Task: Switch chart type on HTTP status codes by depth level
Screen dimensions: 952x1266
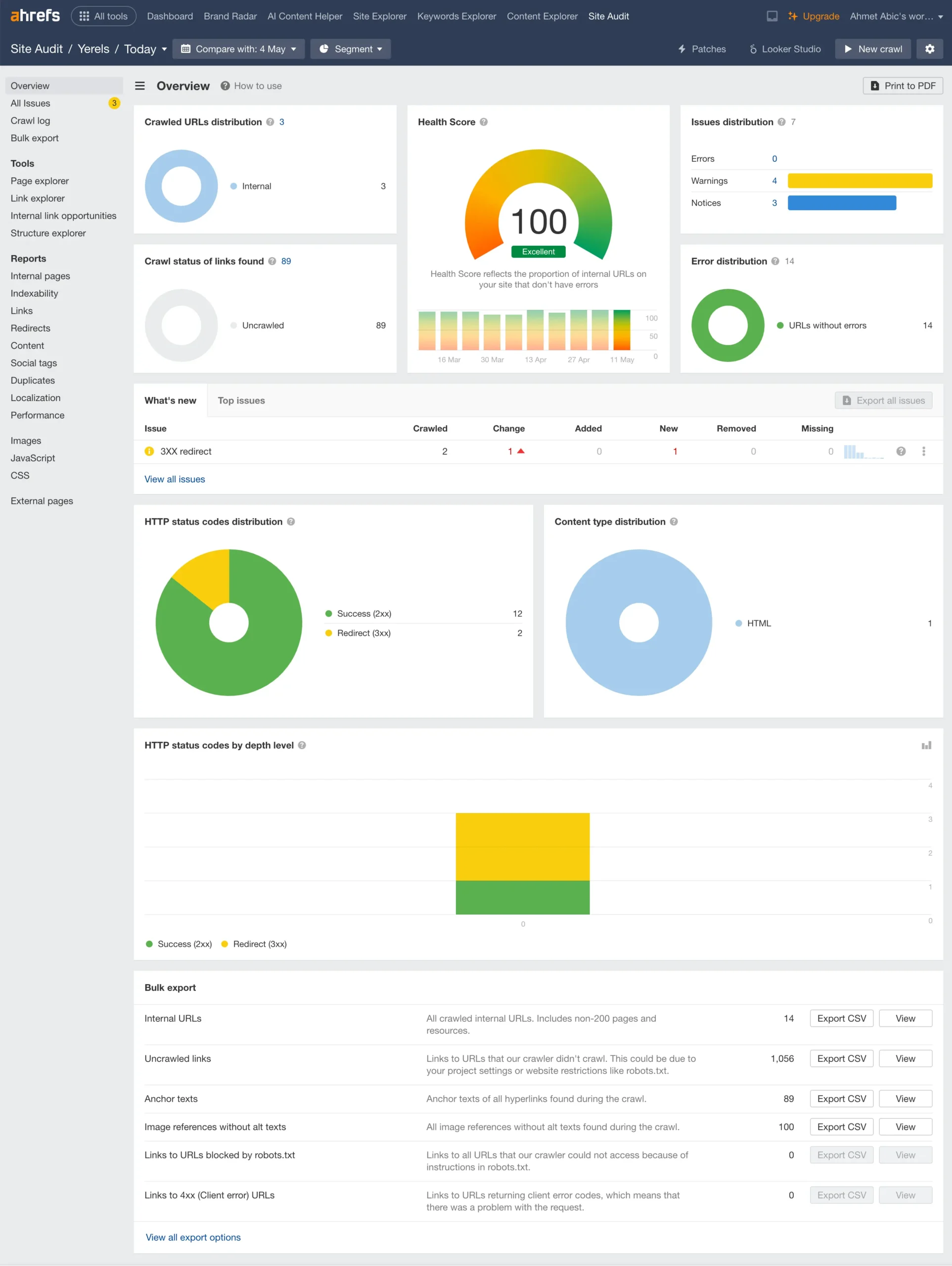Action: 926,745
